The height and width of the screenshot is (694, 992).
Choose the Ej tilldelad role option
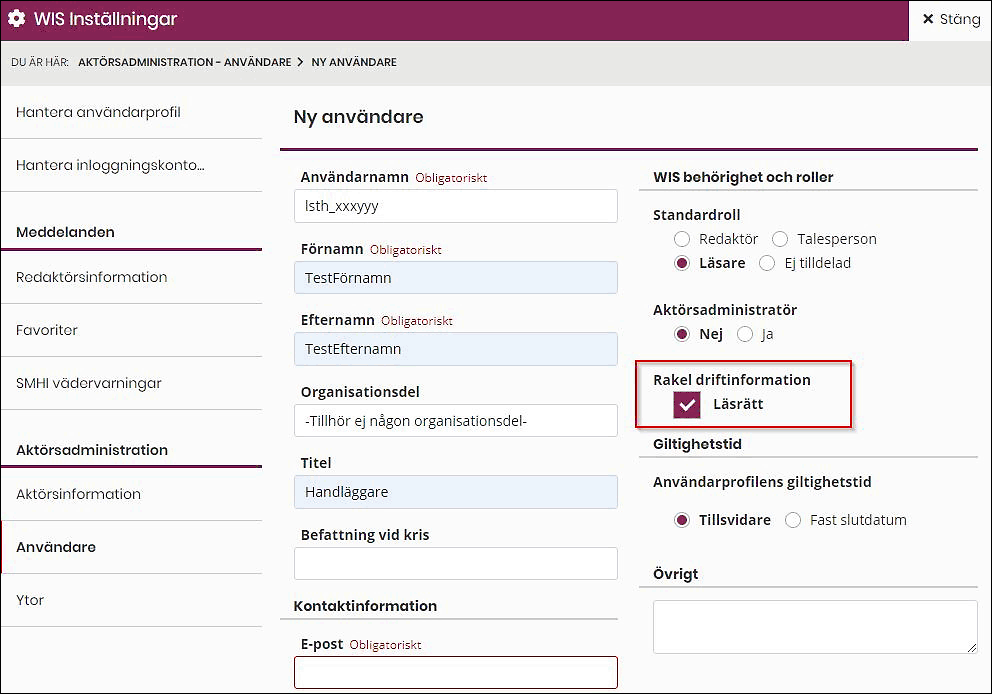767,263
